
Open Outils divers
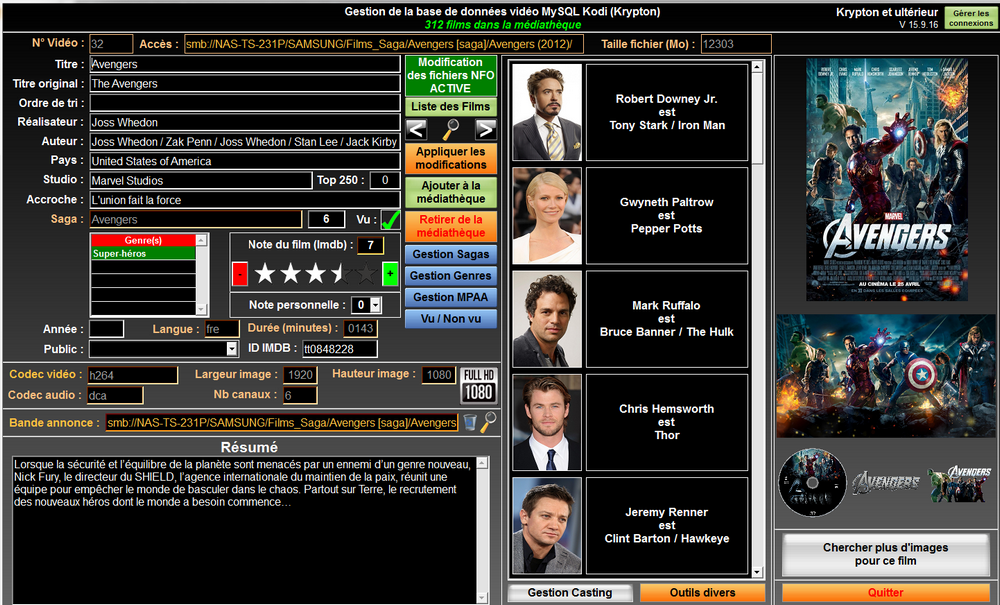pyautogui.click(x=702, y=593)
